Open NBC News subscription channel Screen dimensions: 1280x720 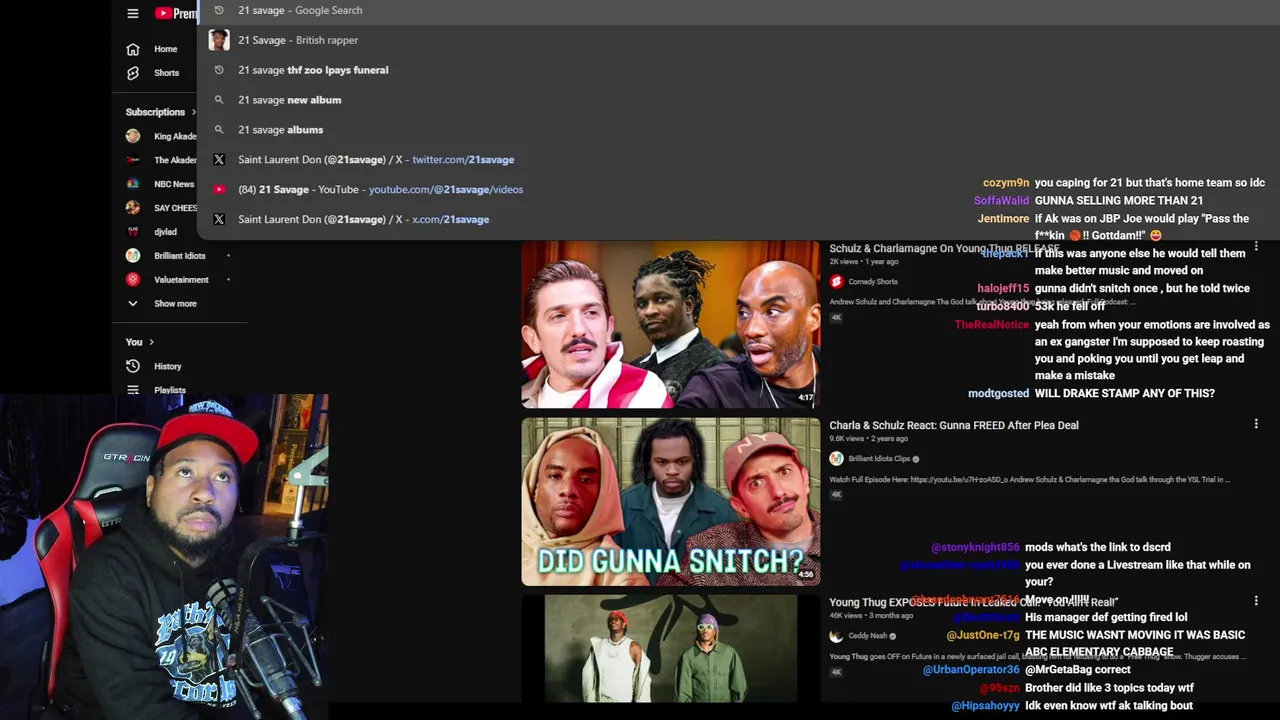click(174, 184)
